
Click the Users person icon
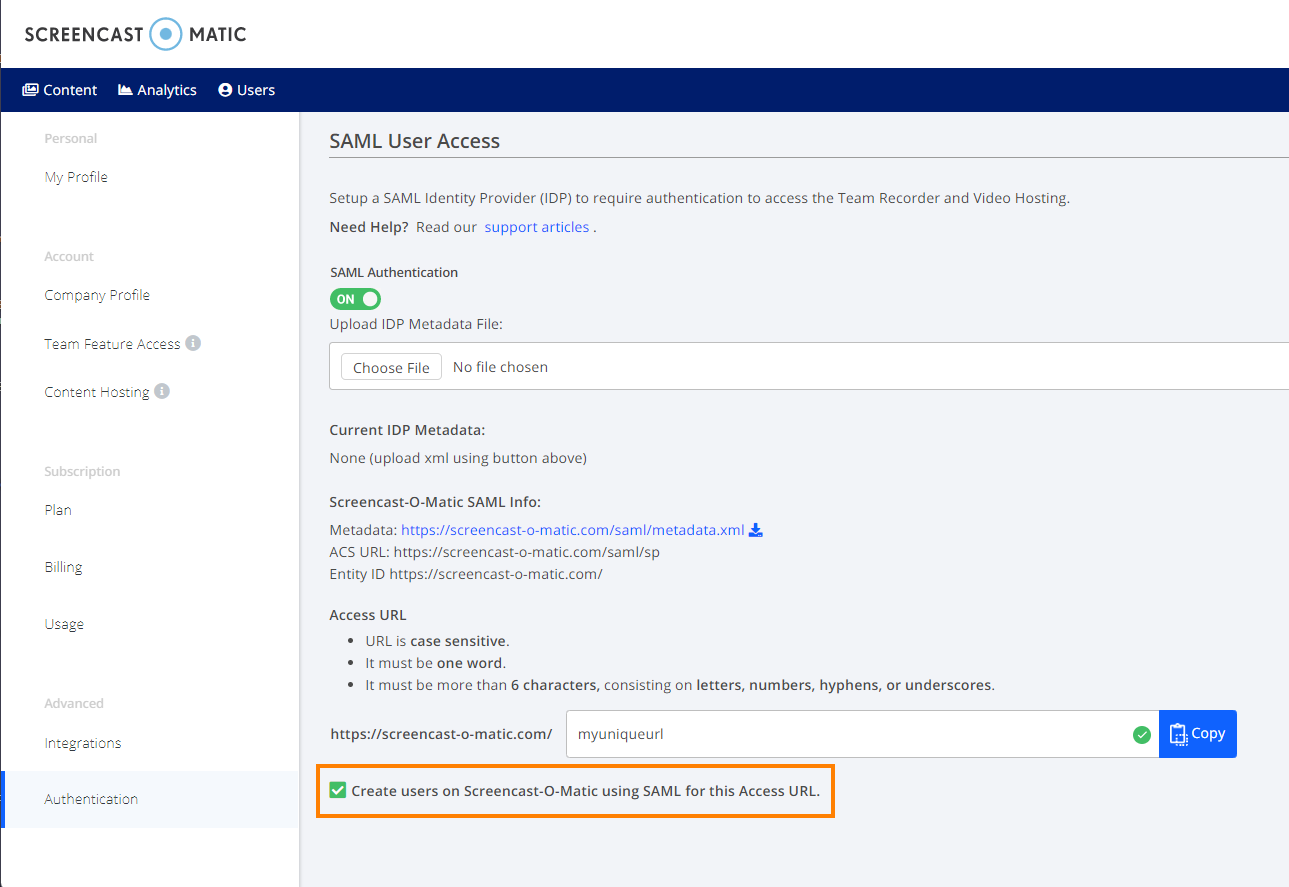tap(225, 90)
